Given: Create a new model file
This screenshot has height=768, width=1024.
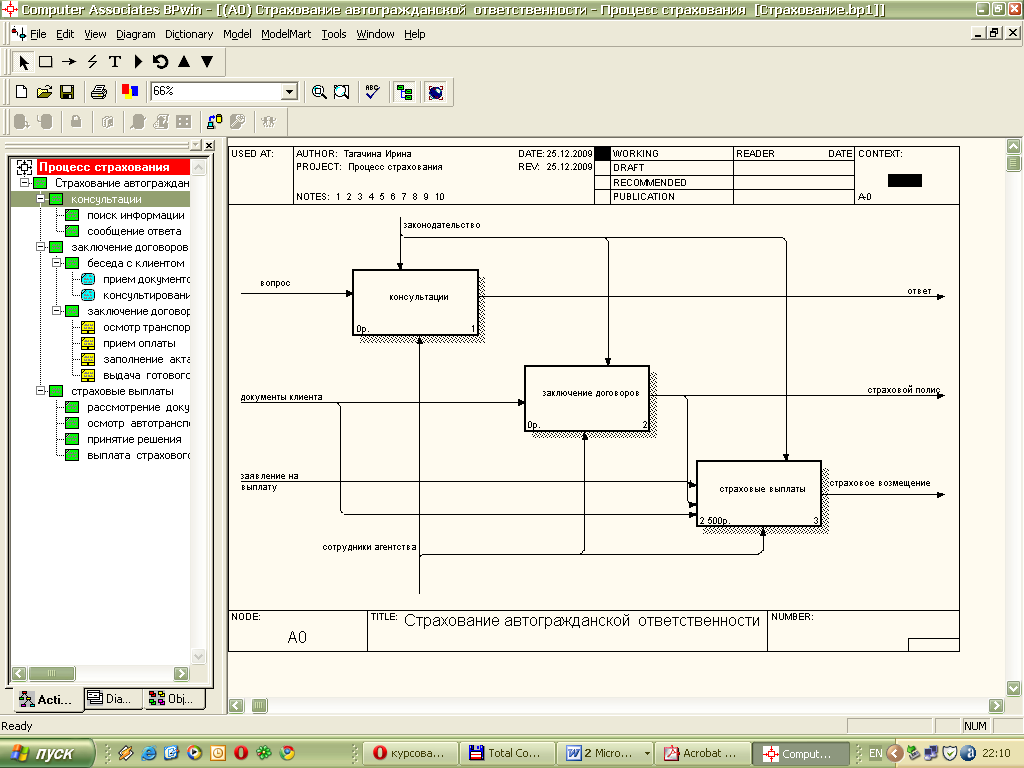Looking at the screenshot, I should point(21,92).
